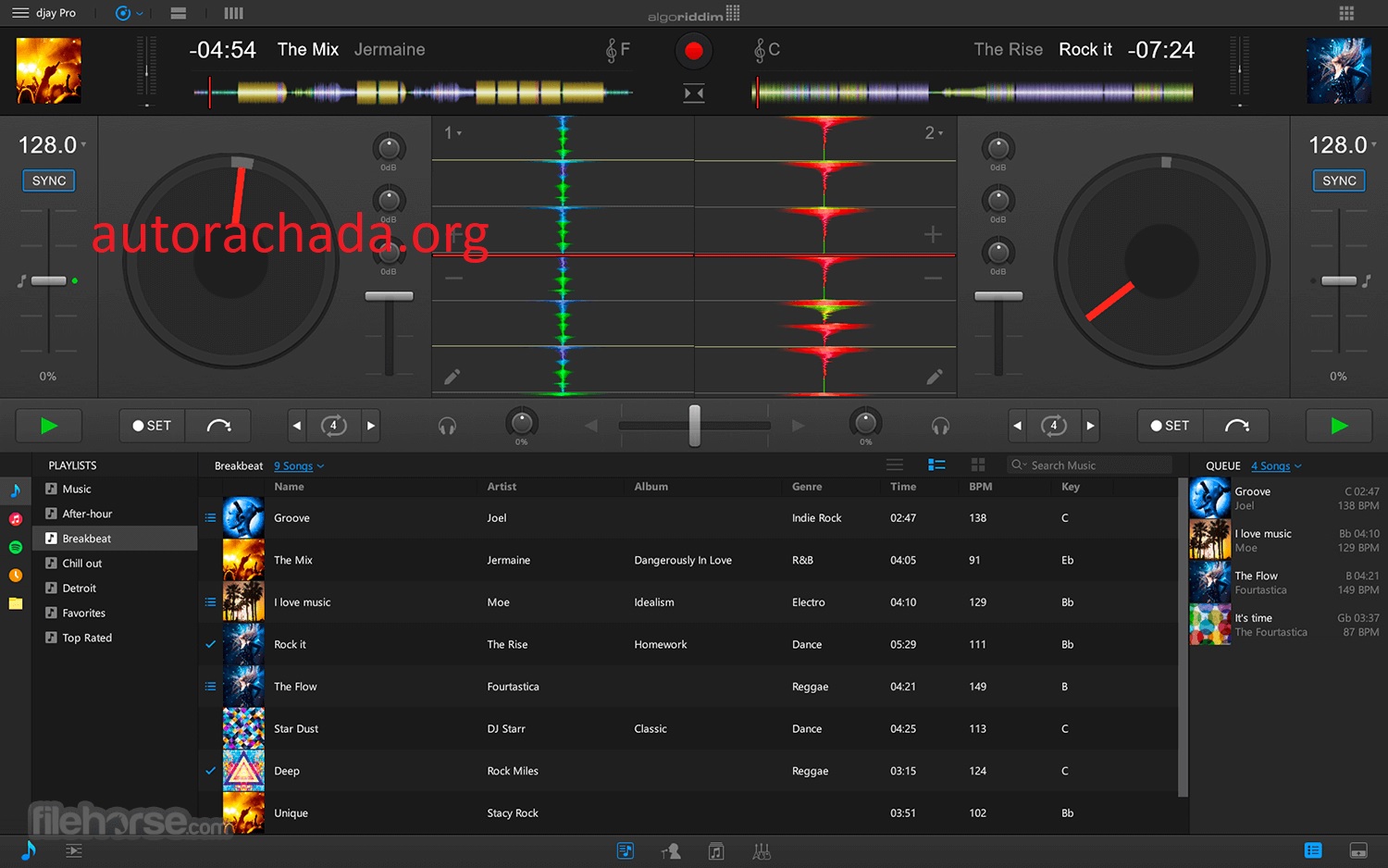Select the My Library music note sidebar icon

16,490
